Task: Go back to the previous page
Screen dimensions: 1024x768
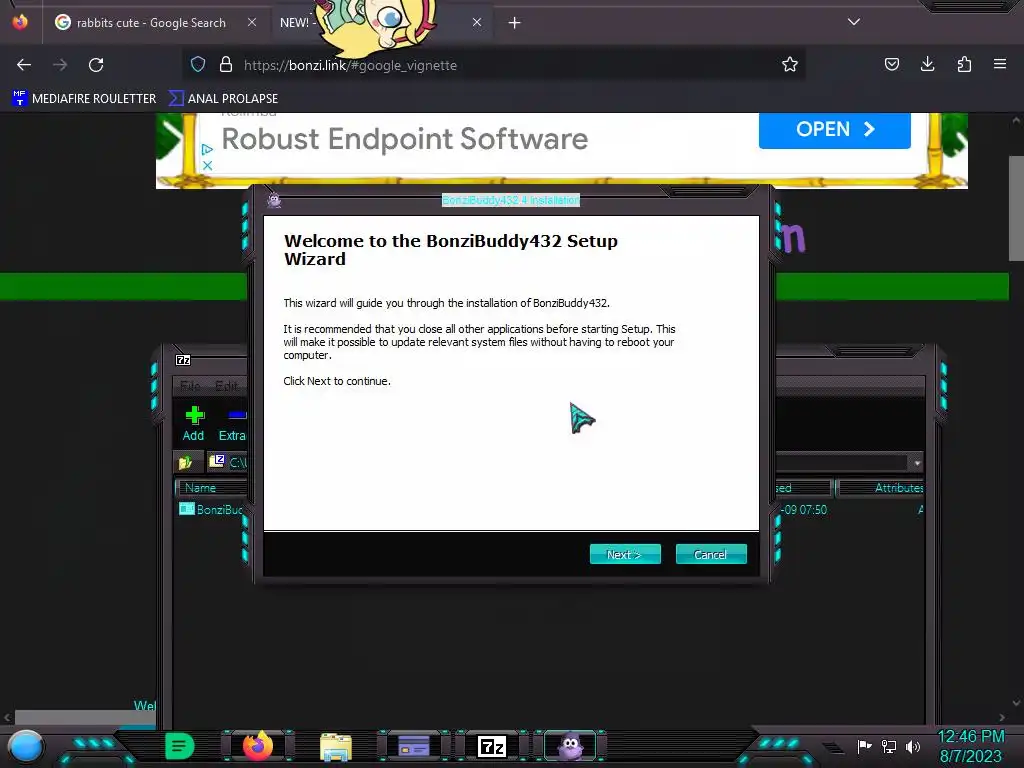Action: (x=24, y=65)
